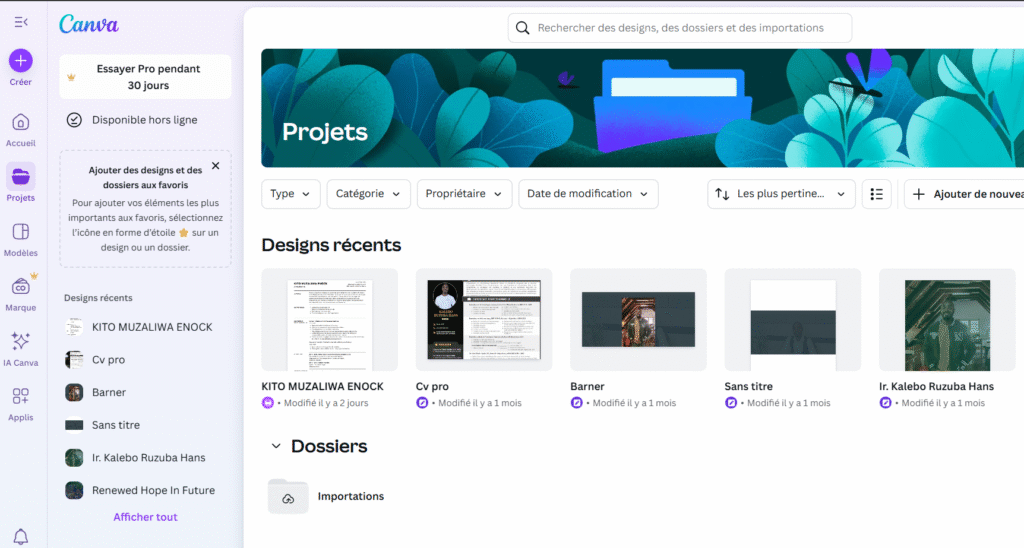Open the Marque brand icon

coord(21,287)
